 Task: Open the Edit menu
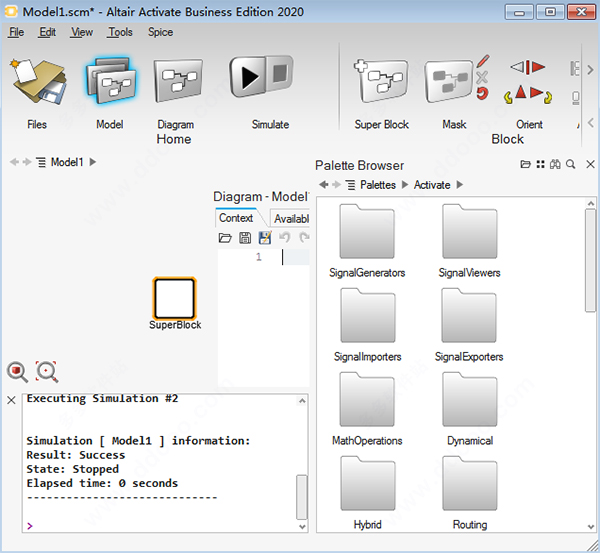[47, 32]
